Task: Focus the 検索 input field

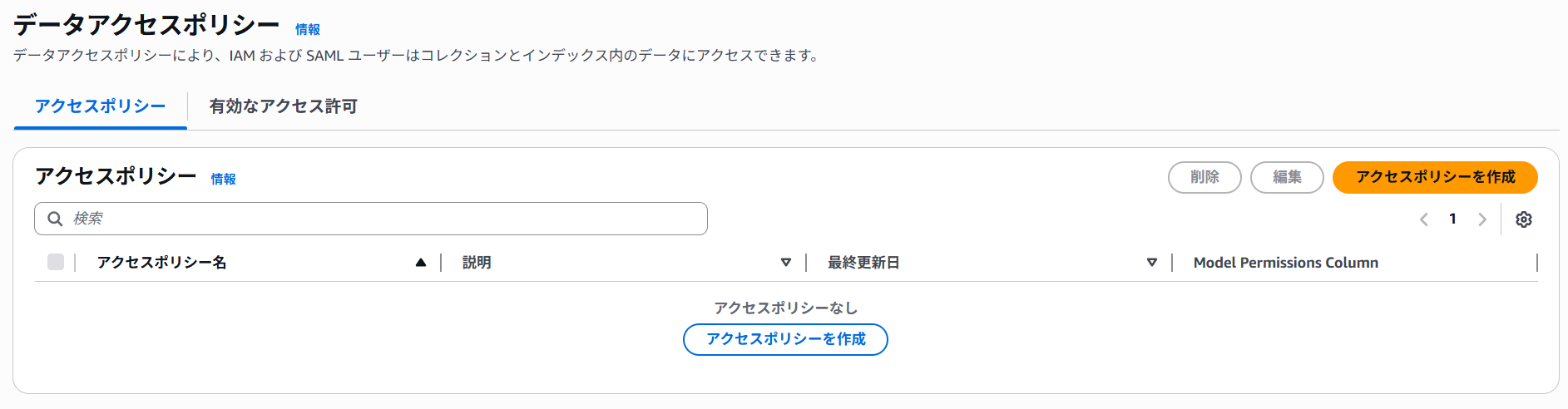Action: click(x=371, y=219)
